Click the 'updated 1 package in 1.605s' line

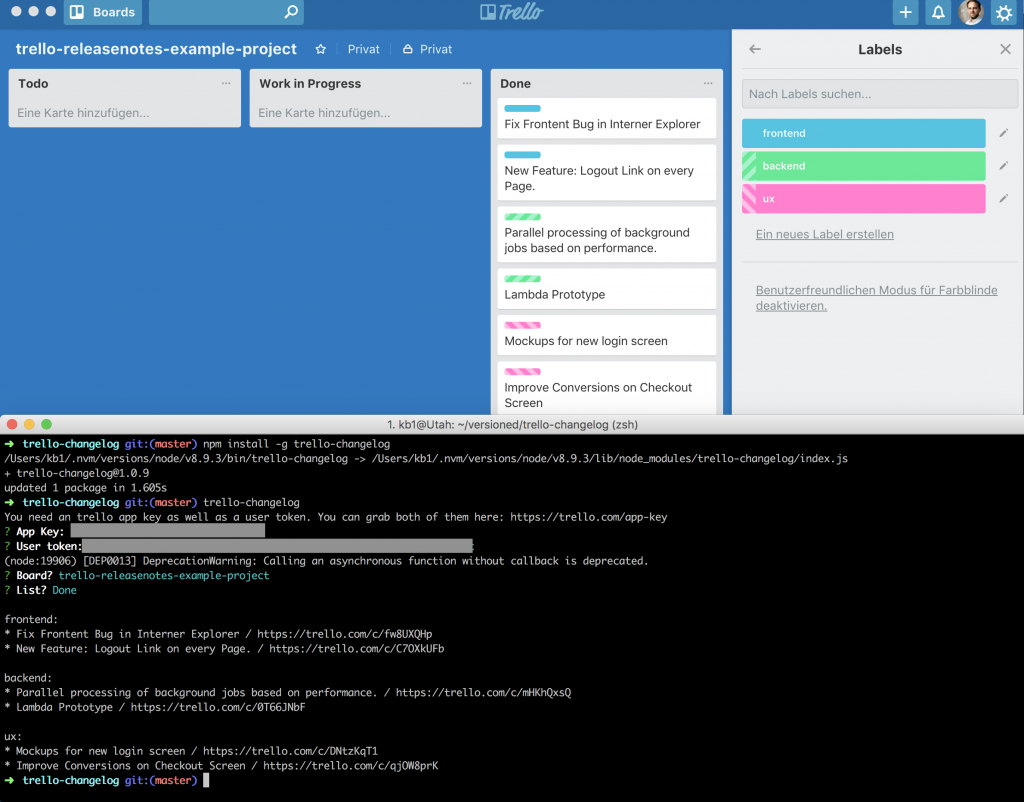point(85,487)
